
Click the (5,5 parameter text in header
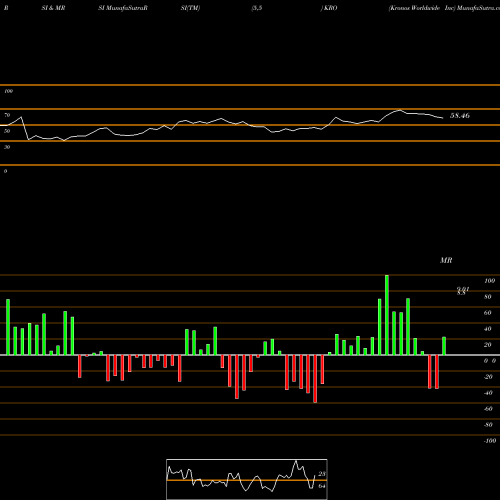coord(257,8)
